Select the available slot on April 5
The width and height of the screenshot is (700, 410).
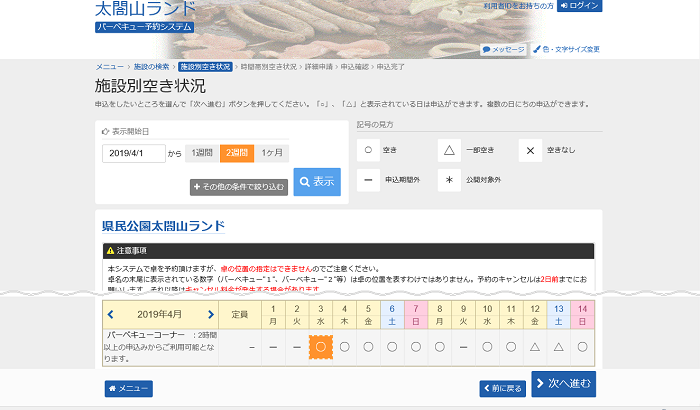pyautogui.click(x=368, y=347)
